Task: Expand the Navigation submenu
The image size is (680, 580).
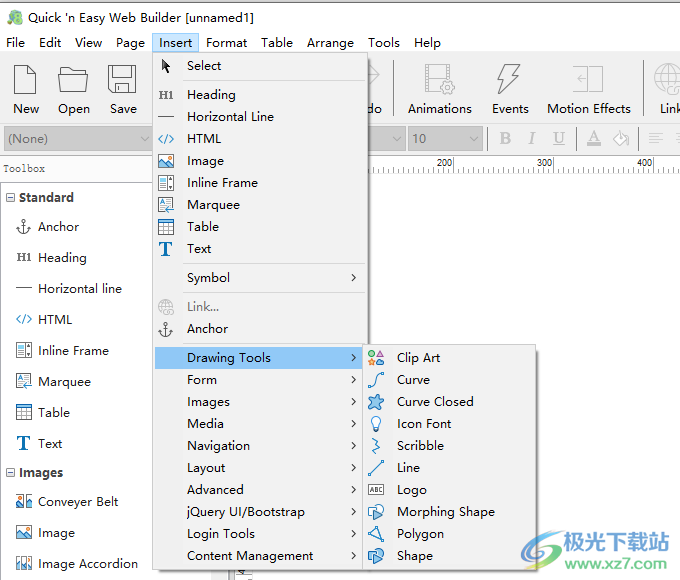Action: pos(260,446)
